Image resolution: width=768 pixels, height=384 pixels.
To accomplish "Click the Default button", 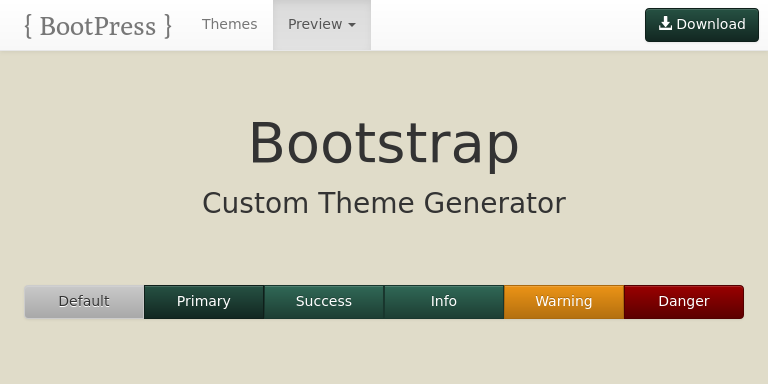I will (x=84, y=302).
